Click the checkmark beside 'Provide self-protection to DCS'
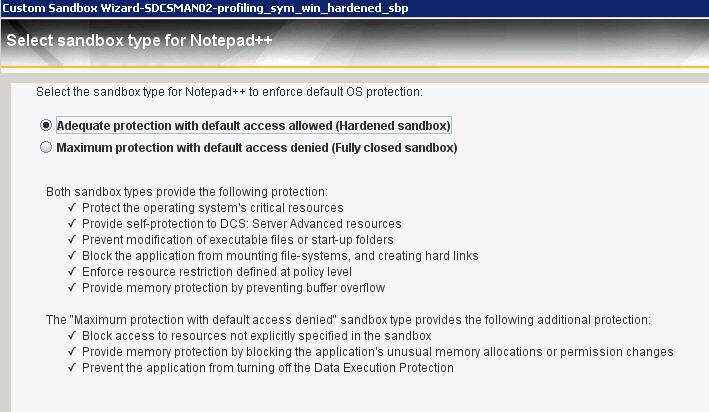 click(72, 224)
